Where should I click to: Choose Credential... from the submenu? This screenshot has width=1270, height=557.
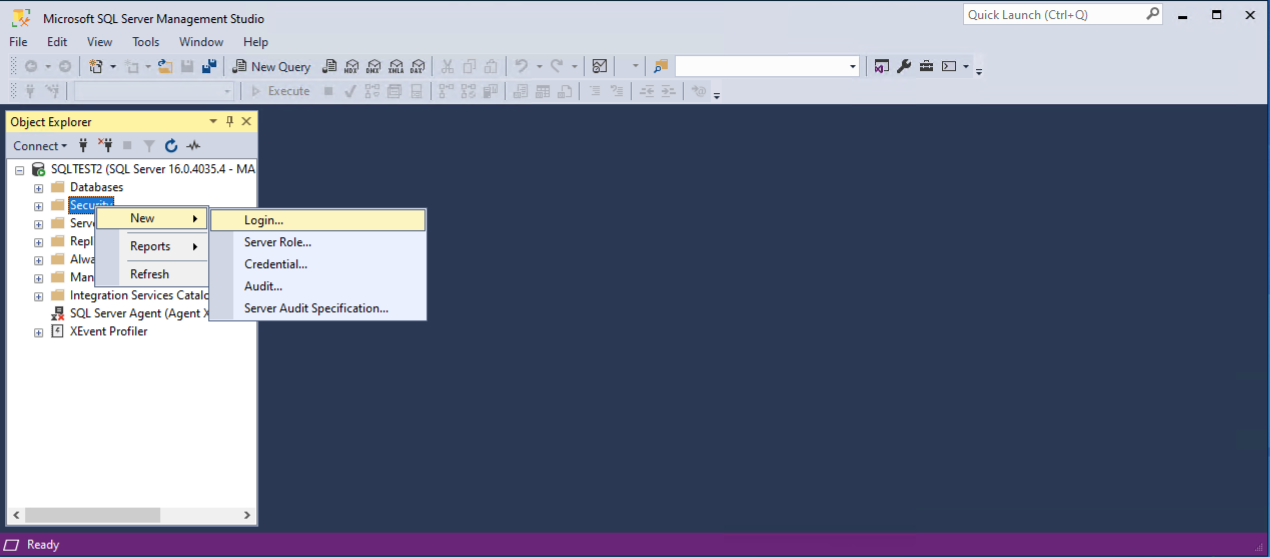click(x=319, y=264)
